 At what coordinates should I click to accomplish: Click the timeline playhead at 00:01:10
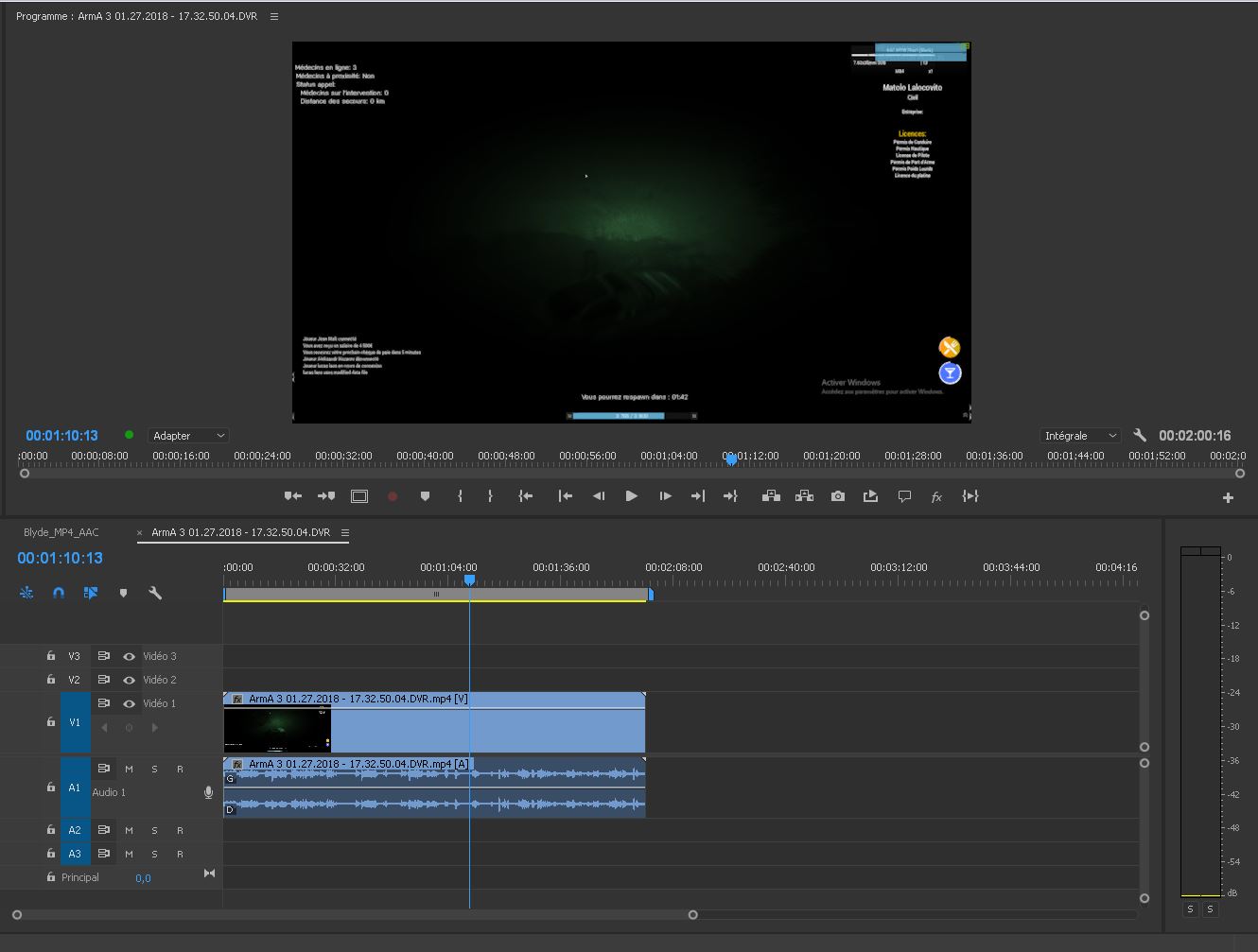469,580
